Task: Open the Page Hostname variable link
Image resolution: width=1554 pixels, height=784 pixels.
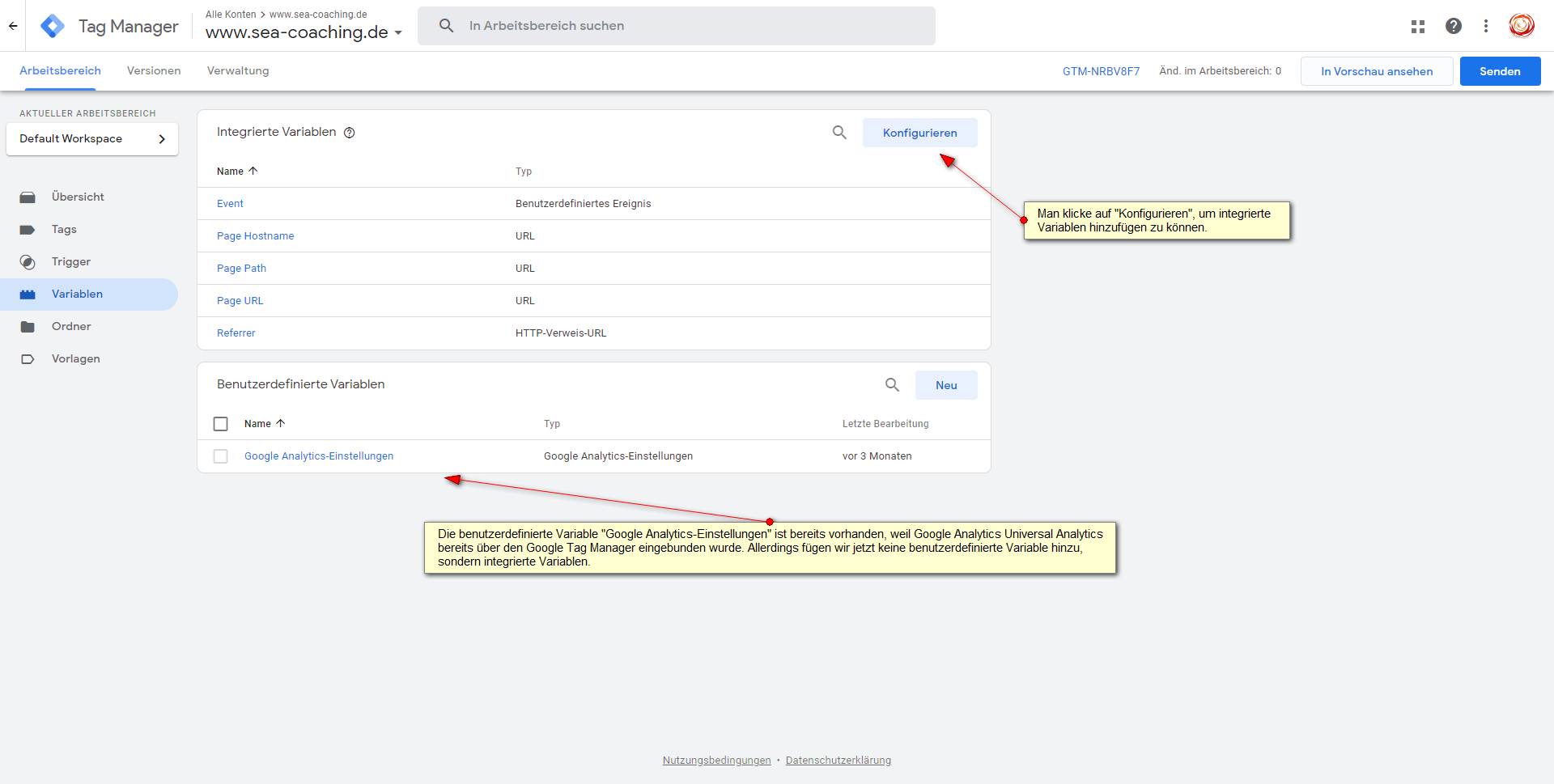Action: point(256,236)
